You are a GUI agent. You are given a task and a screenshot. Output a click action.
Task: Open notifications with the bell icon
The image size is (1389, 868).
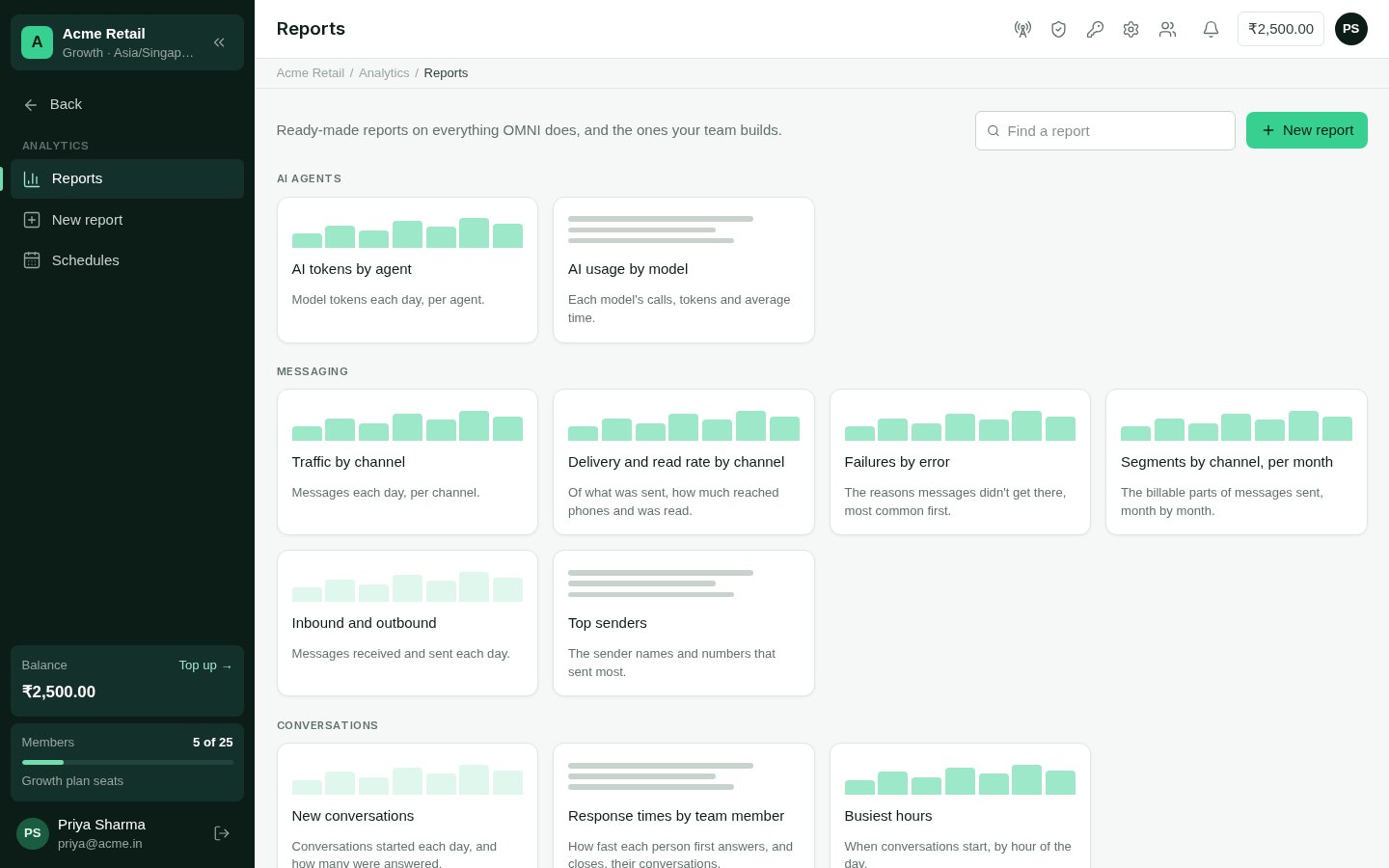point(1211,29)
